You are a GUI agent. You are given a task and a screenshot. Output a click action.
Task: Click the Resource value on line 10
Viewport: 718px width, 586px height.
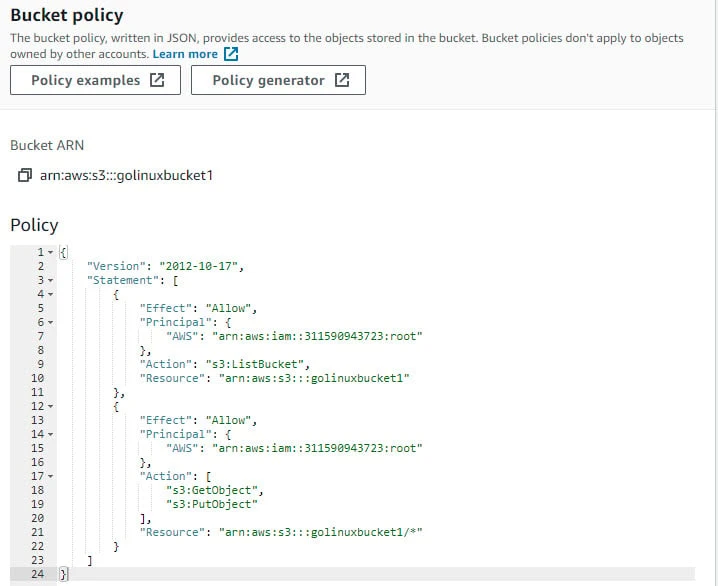click(314, 378)
